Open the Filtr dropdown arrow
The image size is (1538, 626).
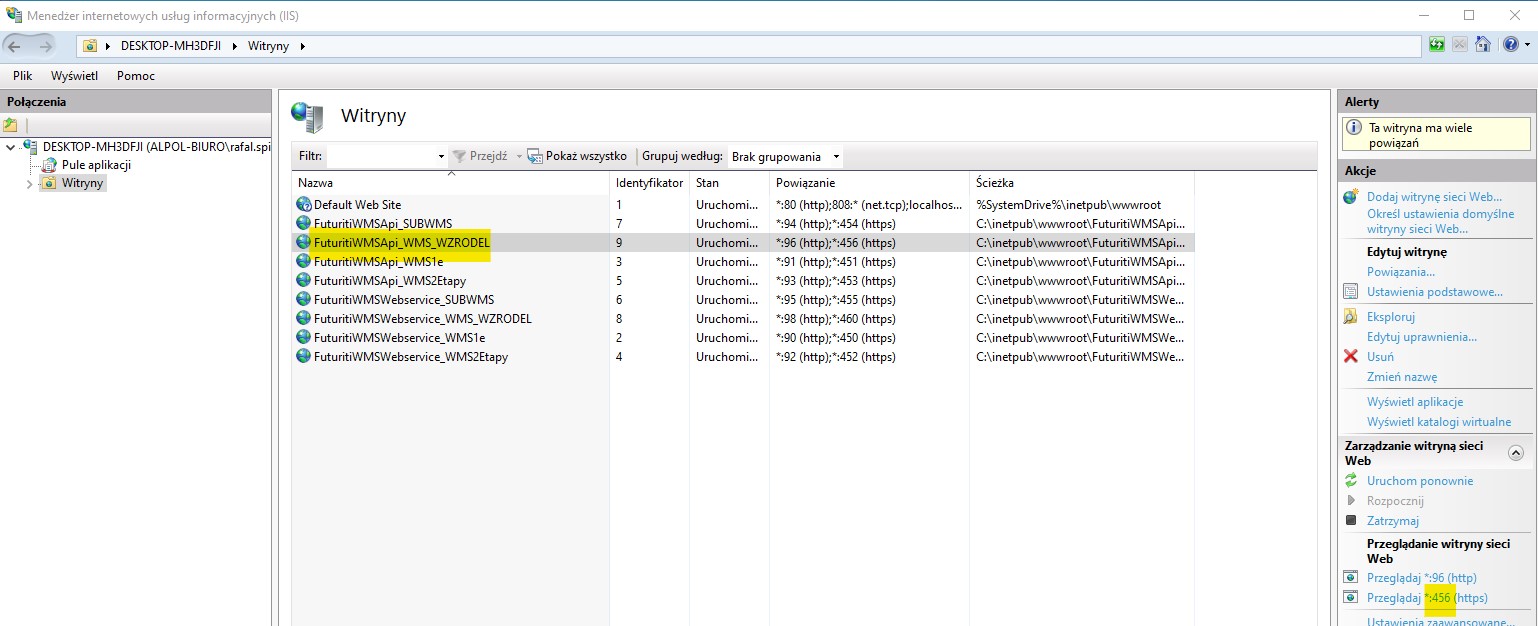pos(441,157)
